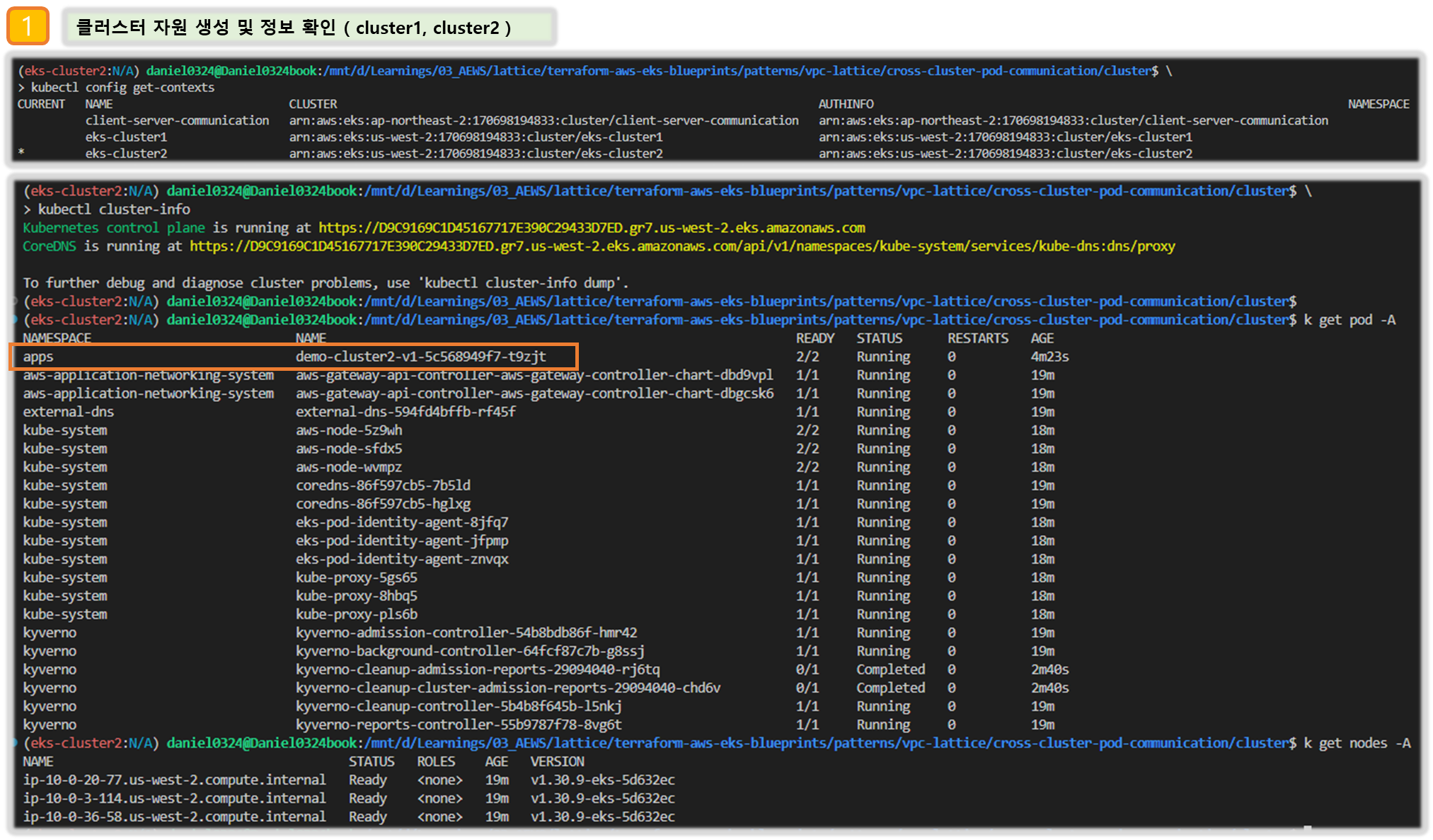Click the 'READY' column header of the pod table
Image resolution: width=1433 pixels, height=840 pixels.
tap(815, 338)
